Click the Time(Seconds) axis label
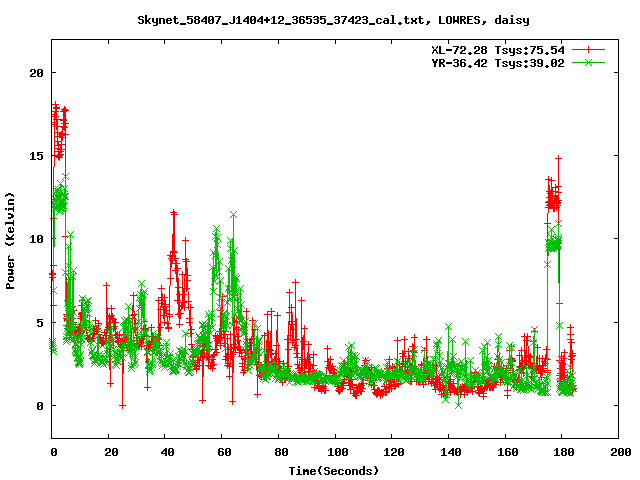Viewport: 640px width, 480px height. [x=333, y=471]
